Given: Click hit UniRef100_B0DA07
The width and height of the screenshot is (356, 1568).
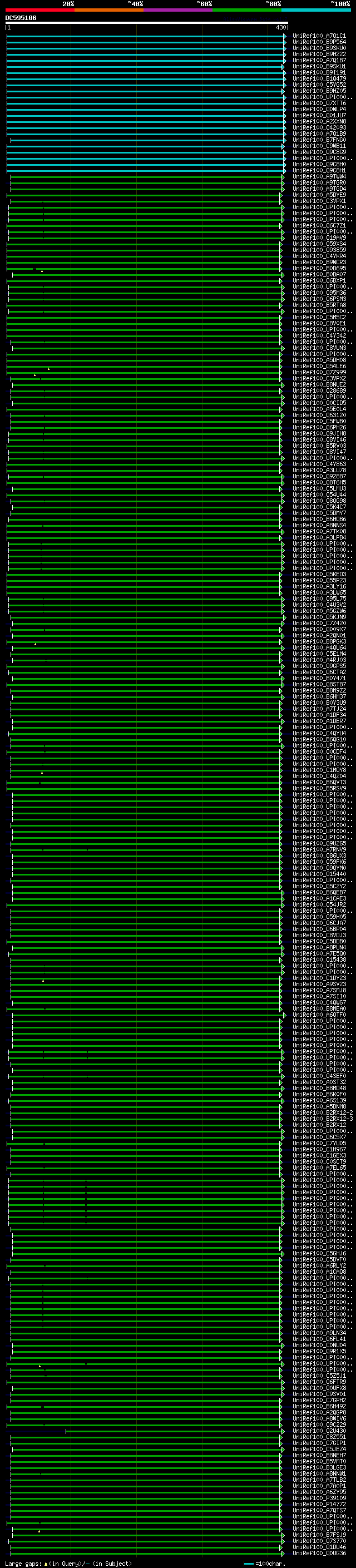Looking at the screenshot, I should click(319, 275).
